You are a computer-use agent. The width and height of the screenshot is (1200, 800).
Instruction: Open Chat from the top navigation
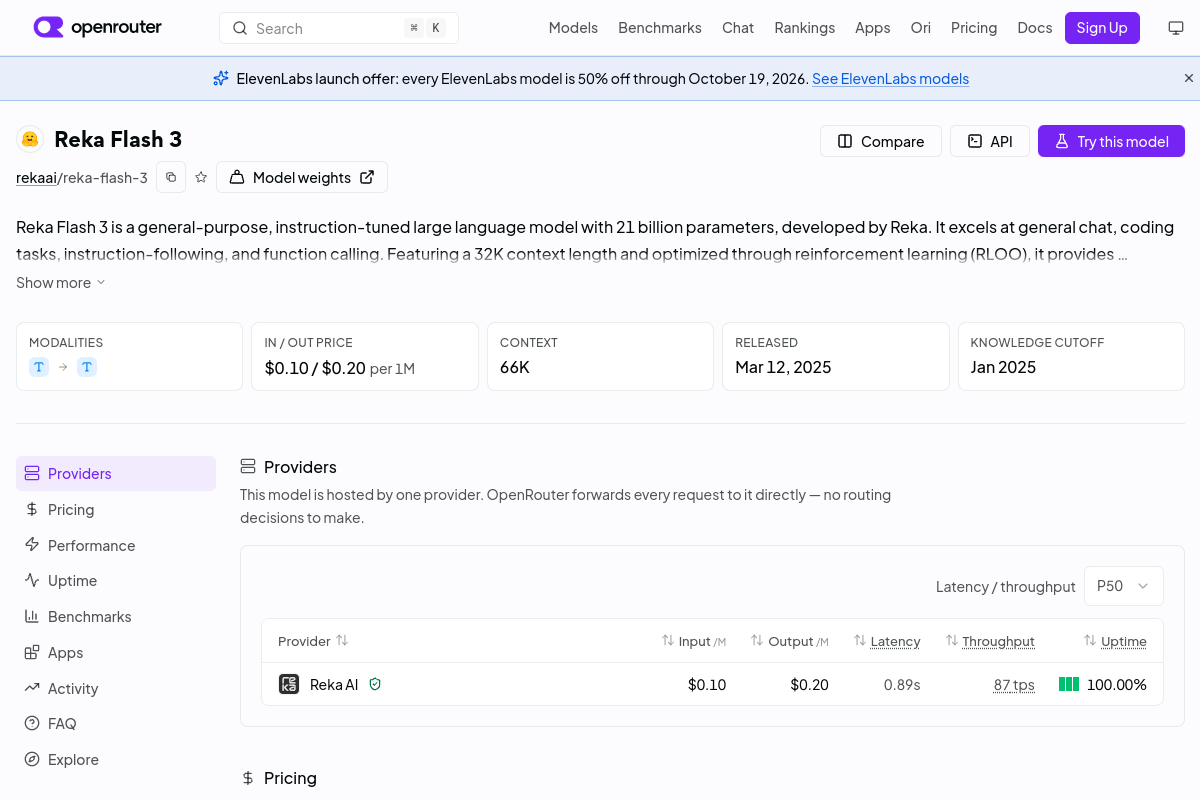[x=738, y=28]
